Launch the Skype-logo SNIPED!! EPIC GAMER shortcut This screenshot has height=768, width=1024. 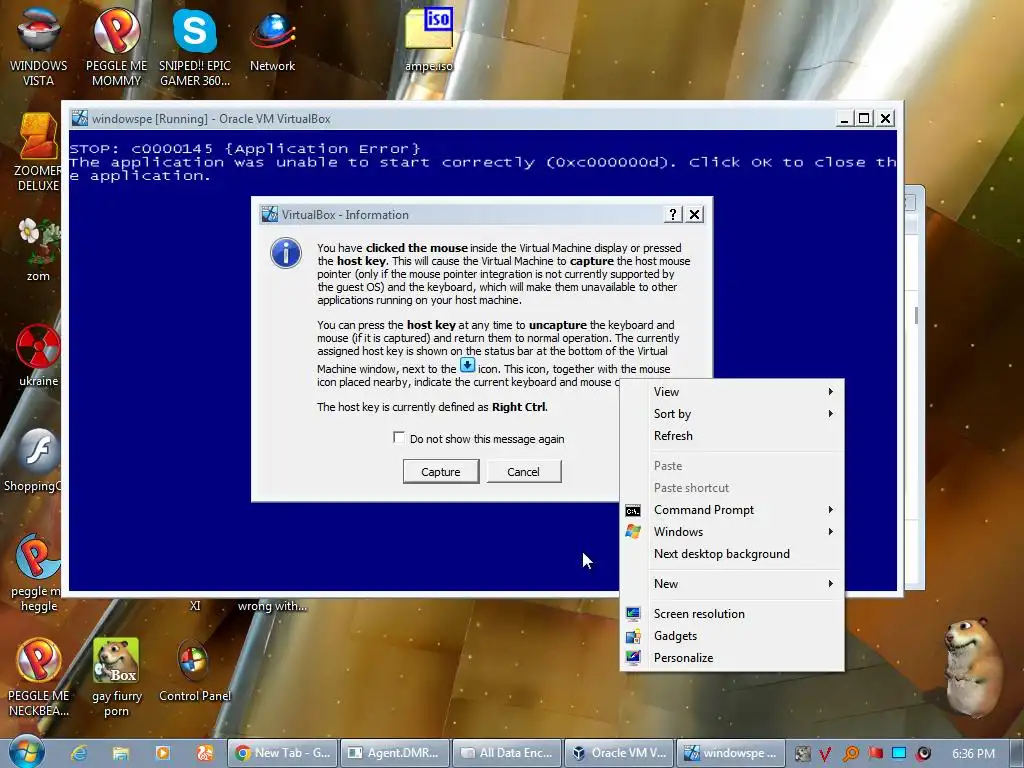195,46
